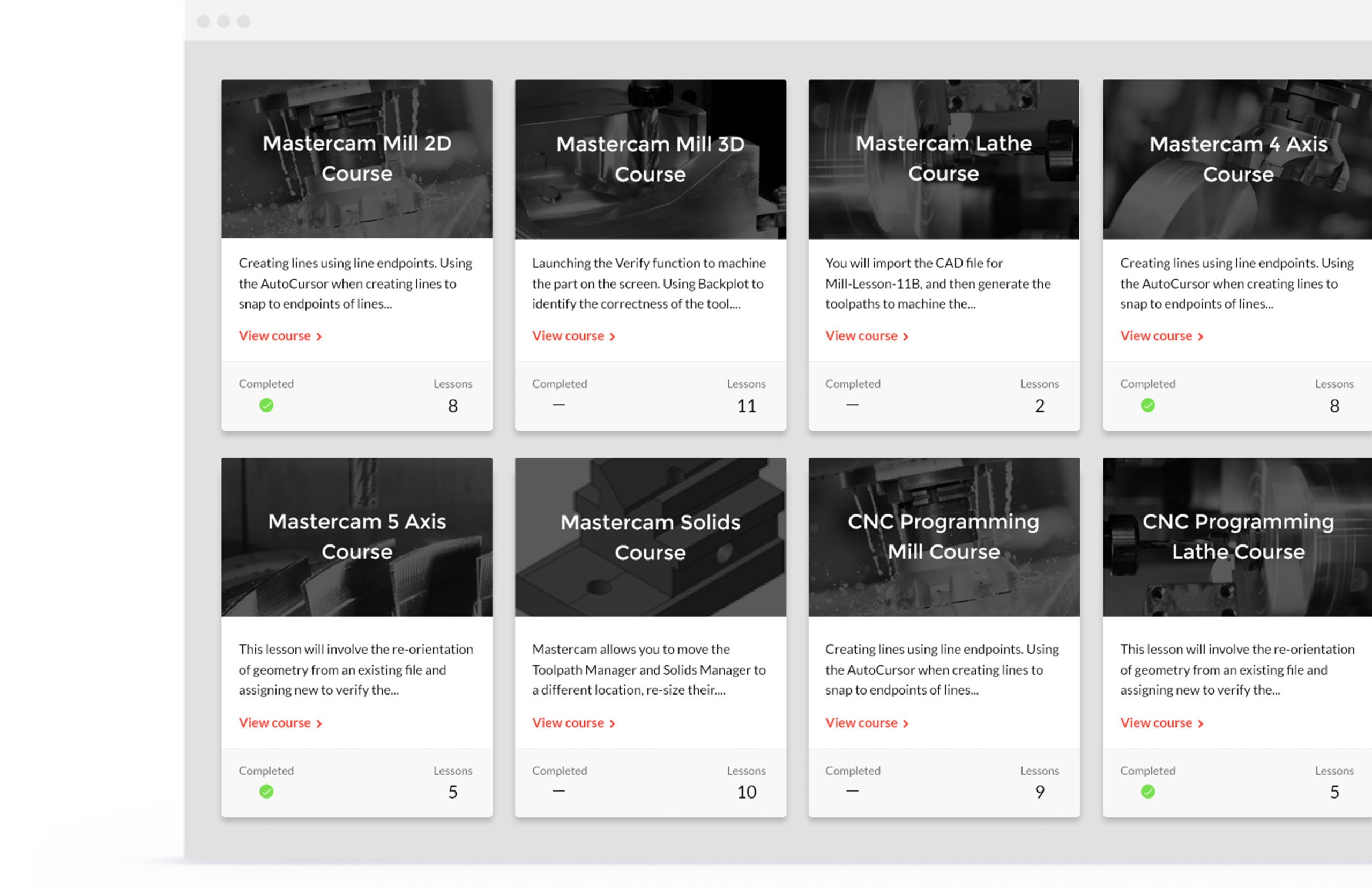
Task: Click the Mastercam Mill 2D Course thumbnail
Action: pyautogui.click(x=357, y=159)
